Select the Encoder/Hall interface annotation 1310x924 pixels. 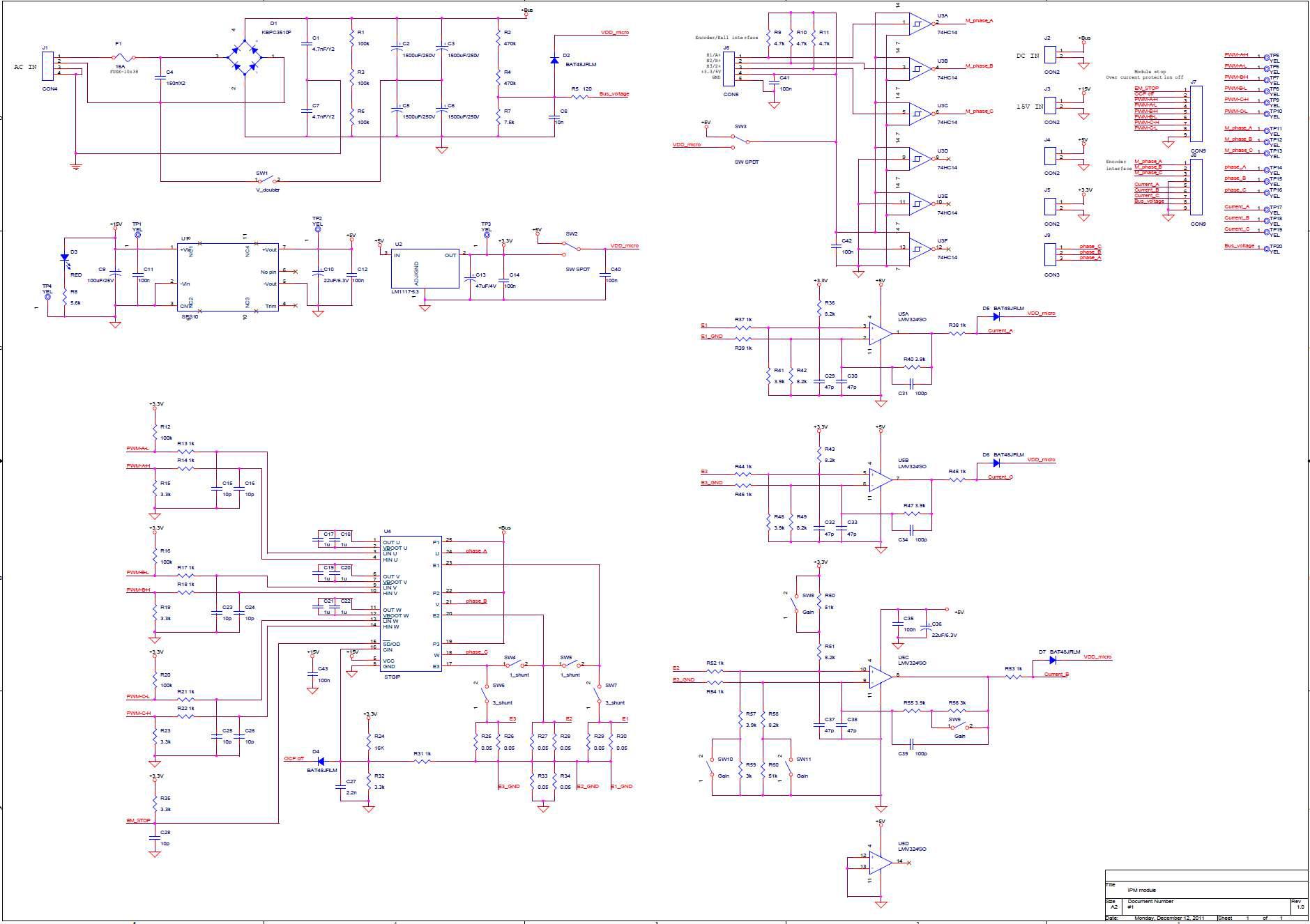pos(726,38)
